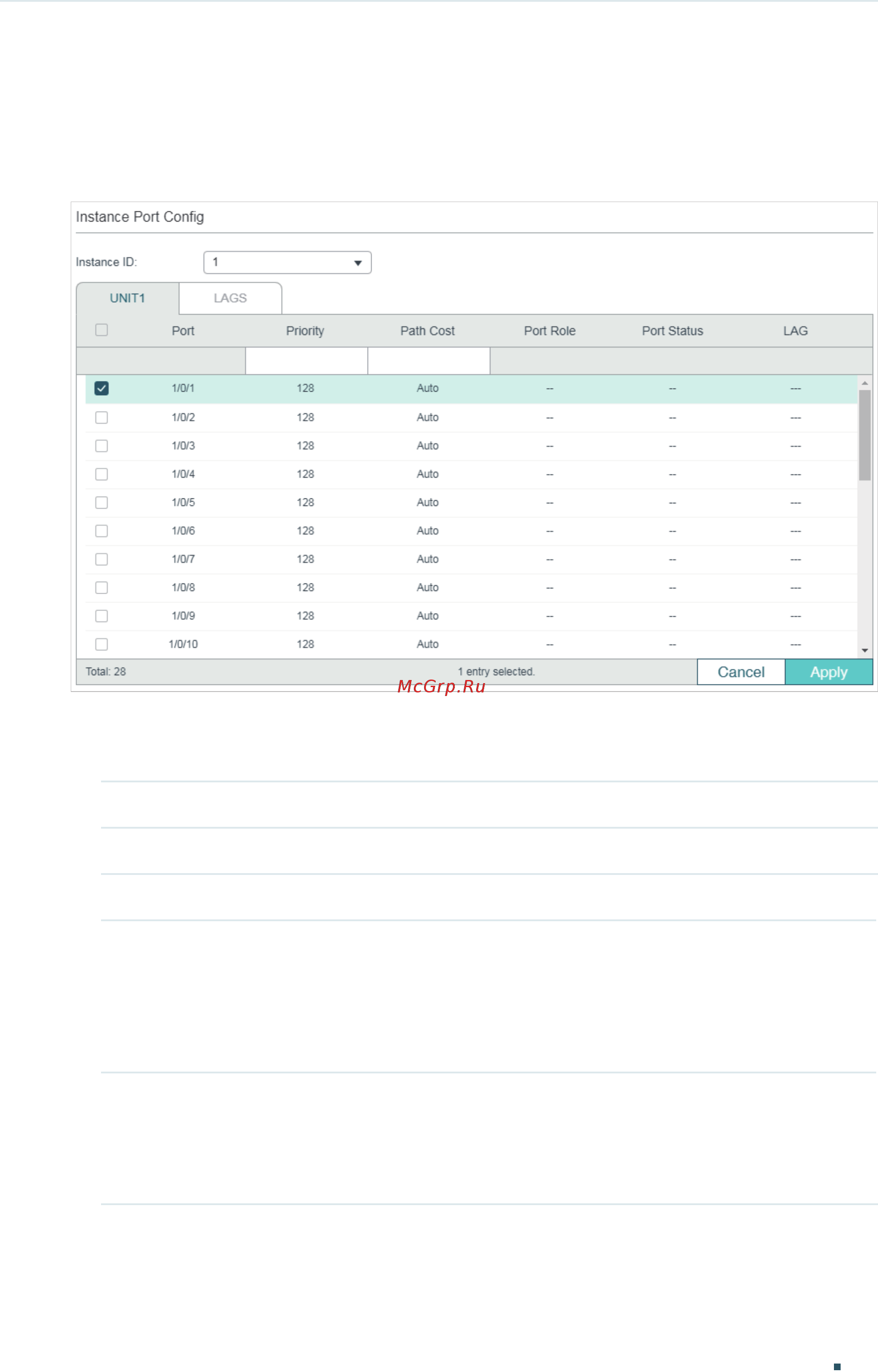
Task: Click the port label 1/0/10
Action: point(183,644)
